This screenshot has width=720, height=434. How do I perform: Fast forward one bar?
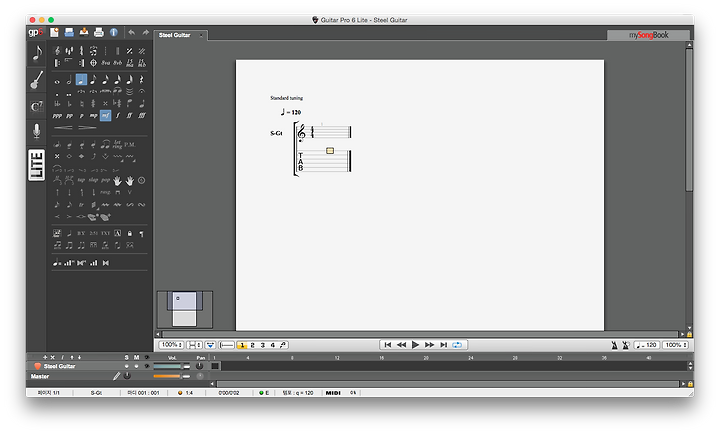[429, 345]
